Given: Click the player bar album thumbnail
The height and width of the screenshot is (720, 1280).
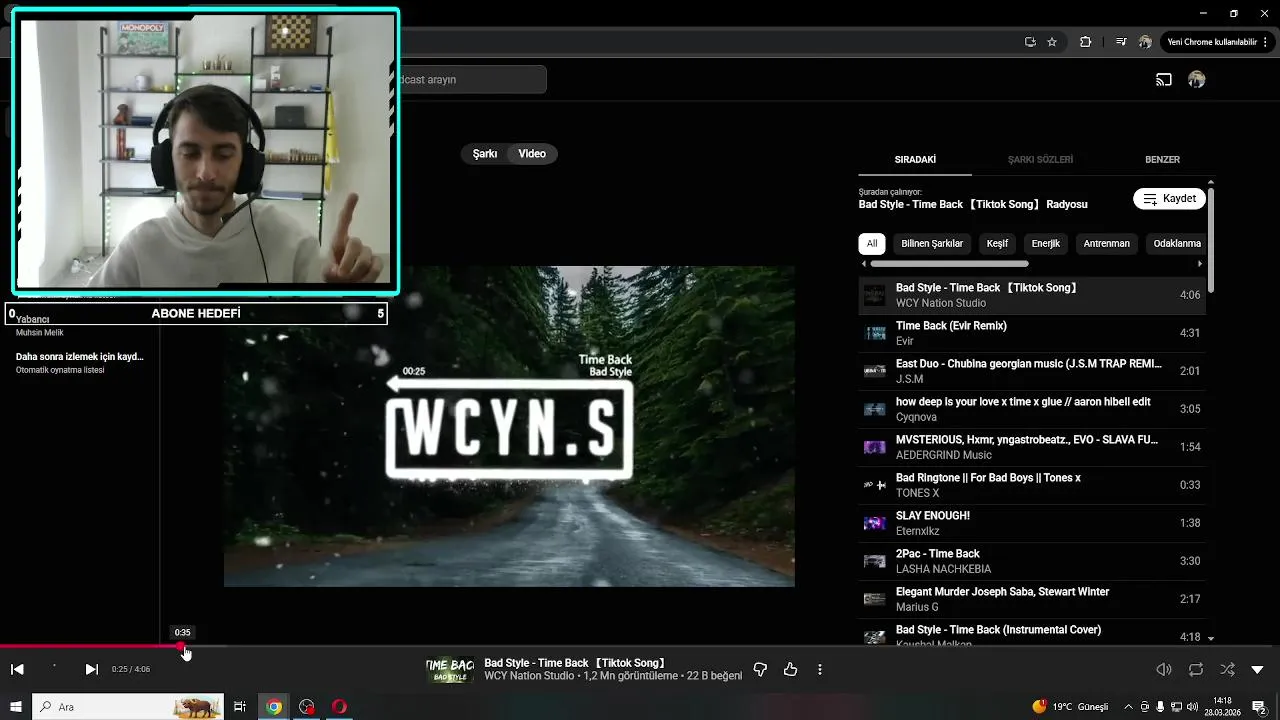Looking at the screenshot, I should point(450,669).
